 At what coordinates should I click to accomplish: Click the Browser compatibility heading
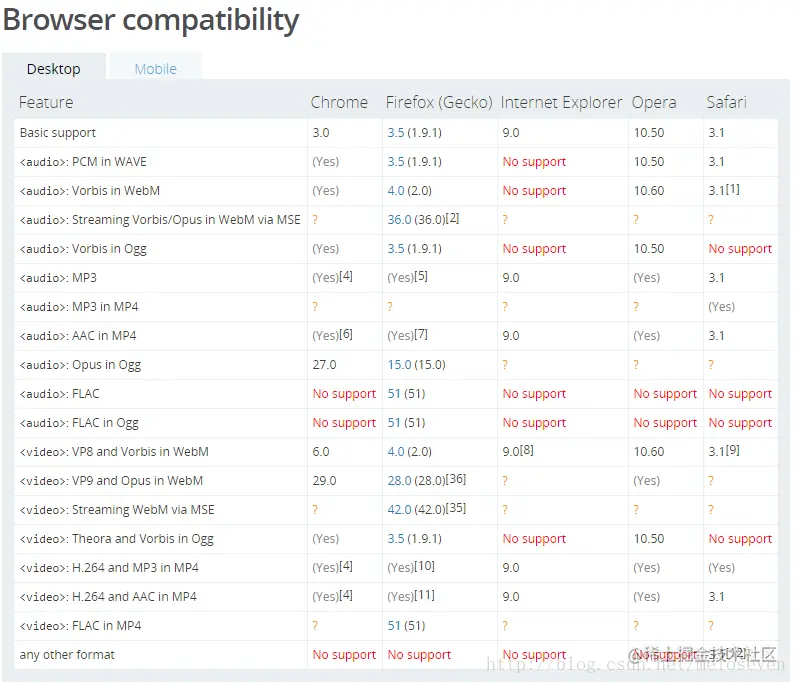coord(151,20)
